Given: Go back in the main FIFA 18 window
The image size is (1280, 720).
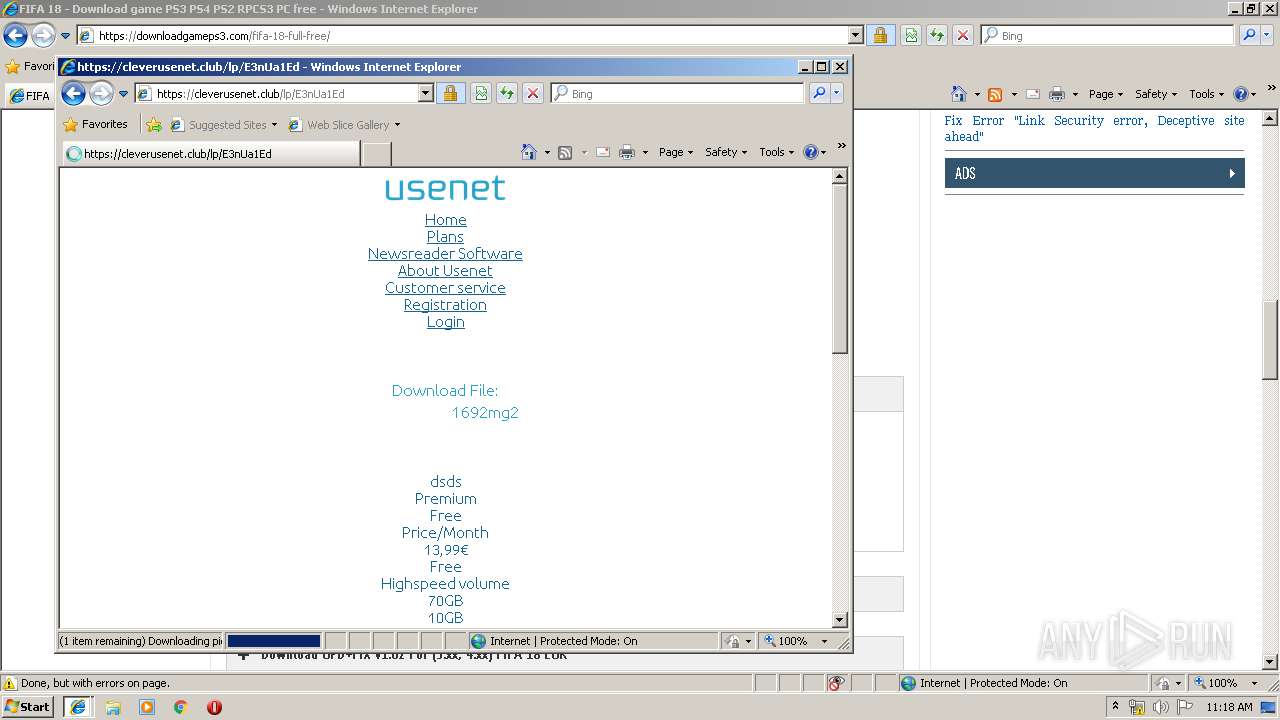Looking at the screenshot, I should [x=15, y=36].
